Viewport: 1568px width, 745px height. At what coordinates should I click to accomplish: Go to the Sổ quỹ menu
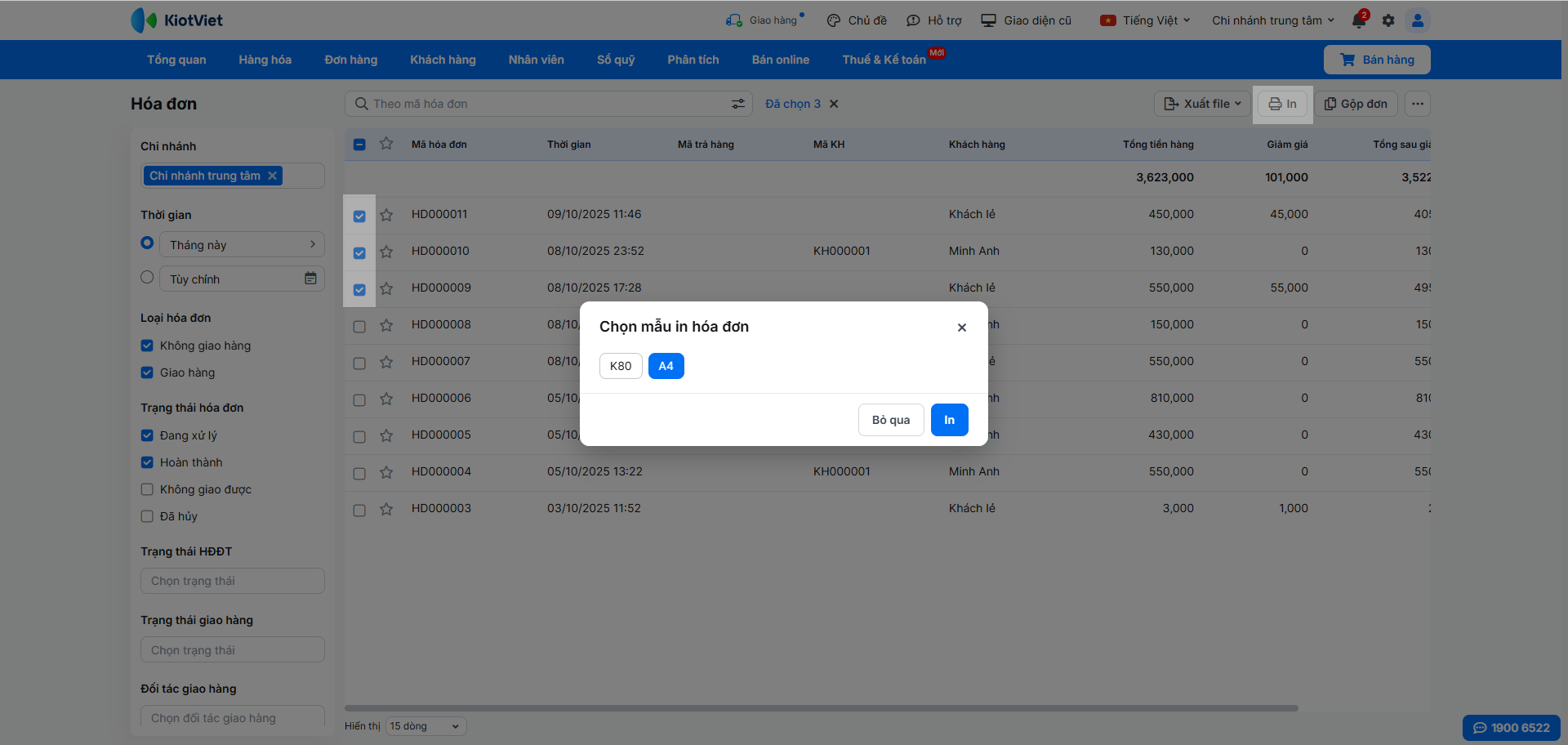coord(615,60)
